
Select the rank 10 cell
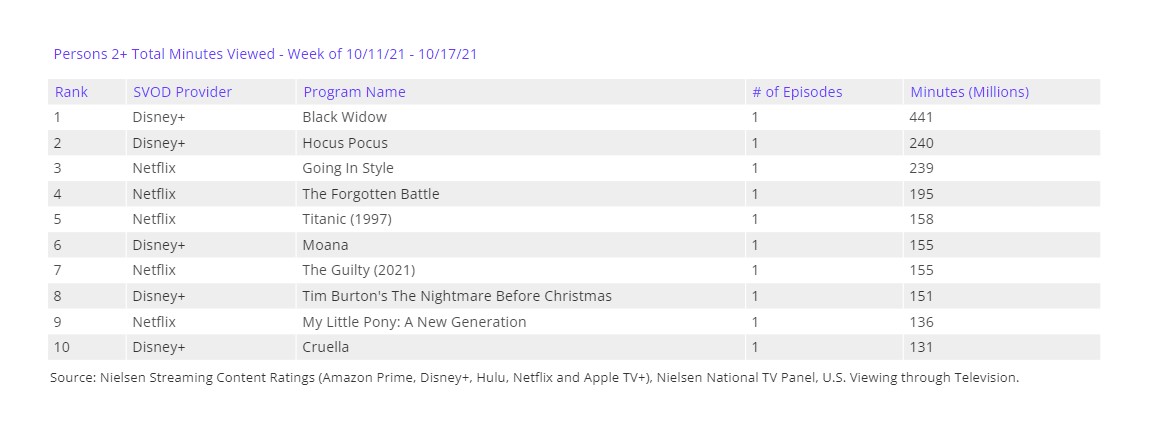click(x=63, y=347)
